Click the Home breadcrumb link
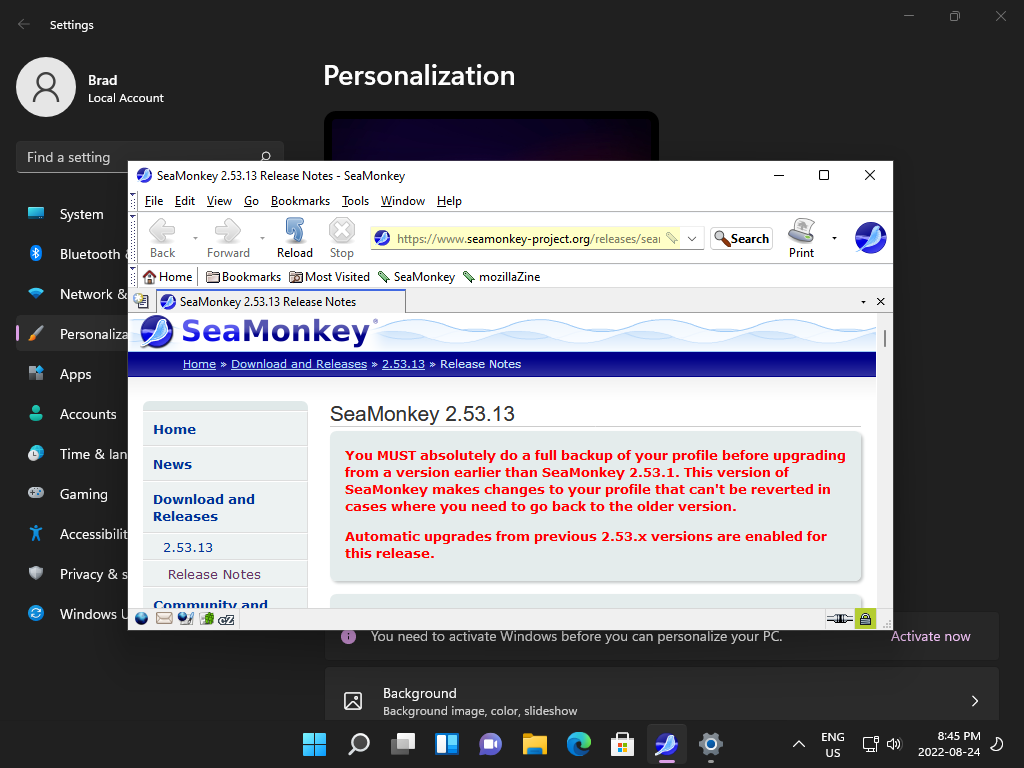 tap(199, 364)
